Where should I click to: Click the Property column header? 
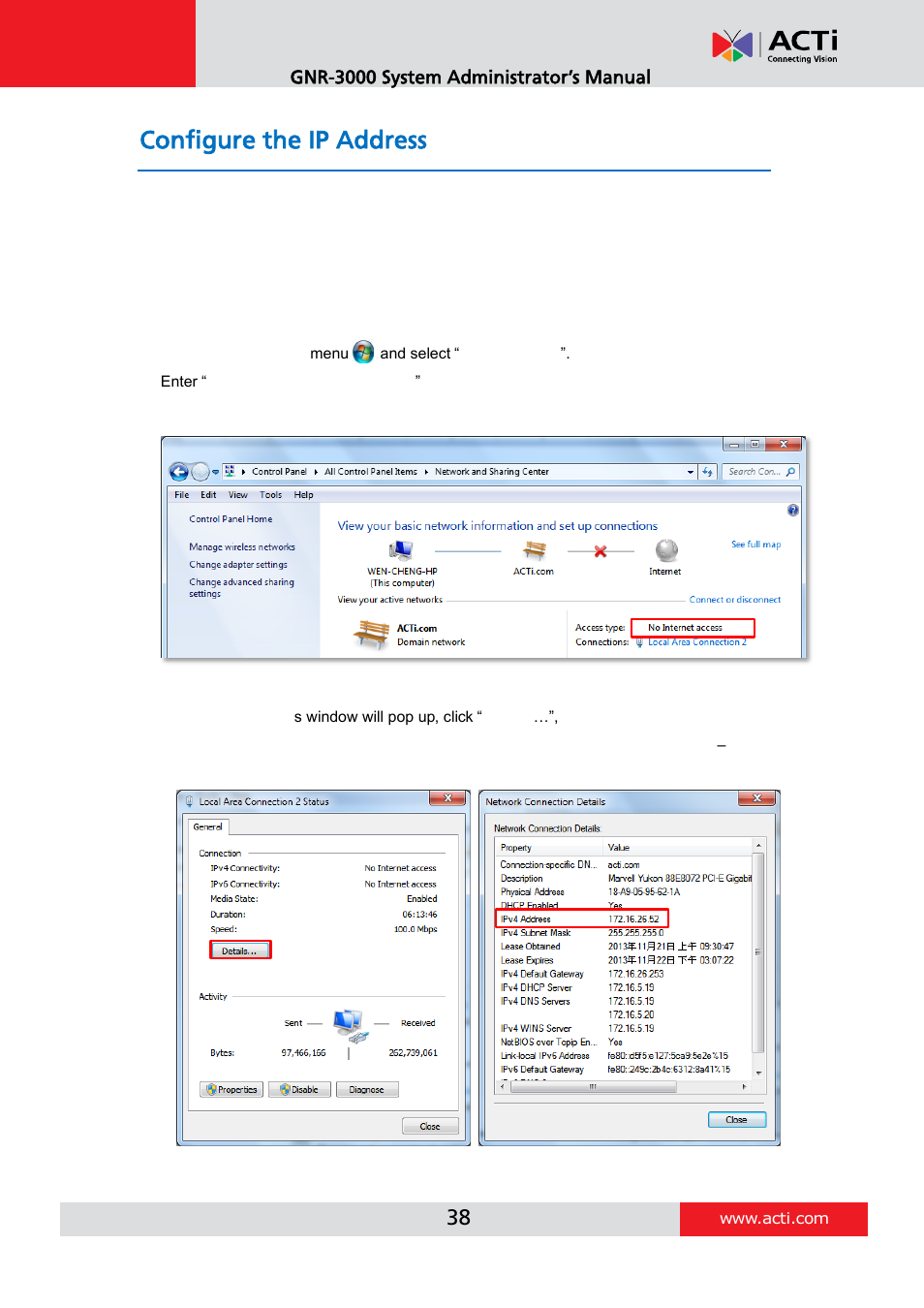[x=549, y=848]
